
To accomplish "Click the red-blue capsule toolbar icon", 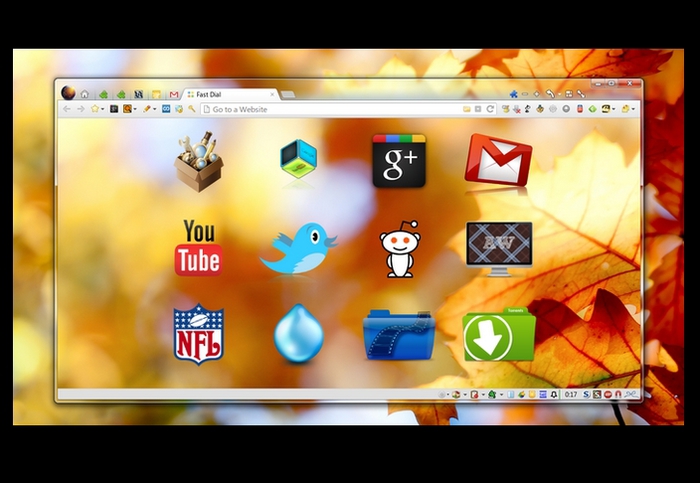I will pyautogui.click(x=580, y=108).
